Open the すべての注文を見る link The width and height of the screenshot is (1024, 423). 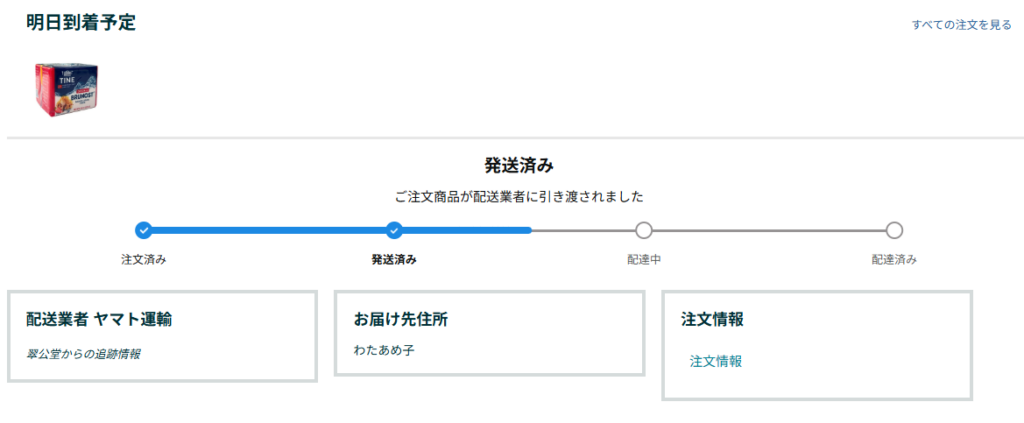[961, 24]
